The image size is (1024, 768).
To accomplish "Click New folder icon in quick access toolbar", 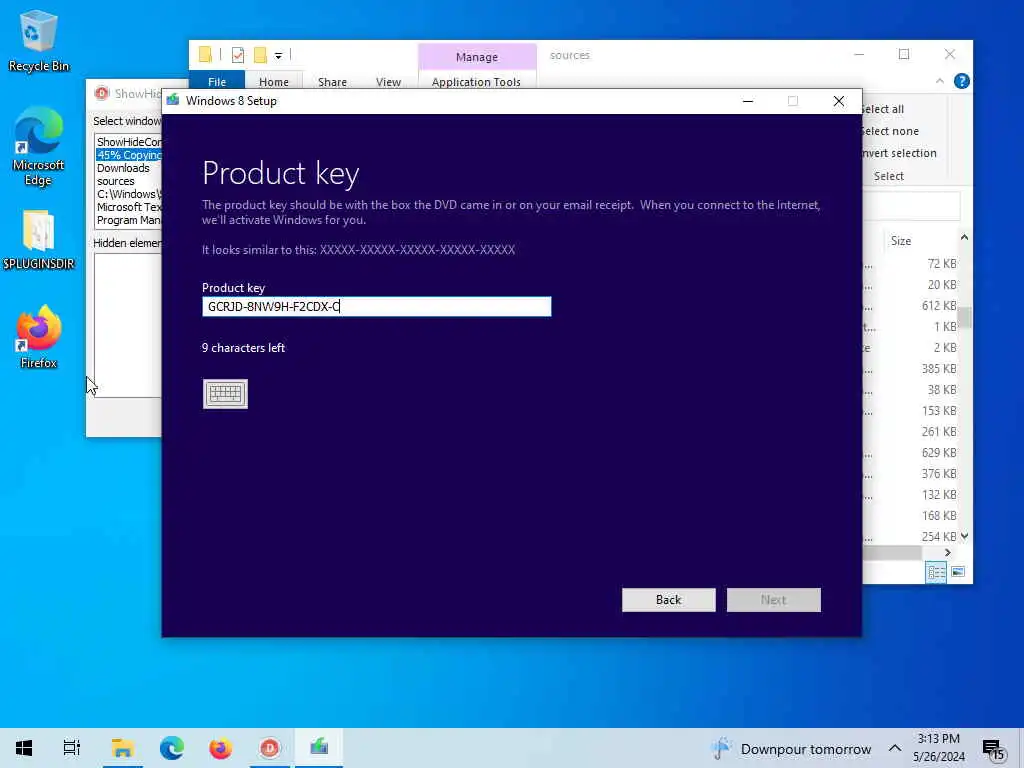I will point(260,55).
